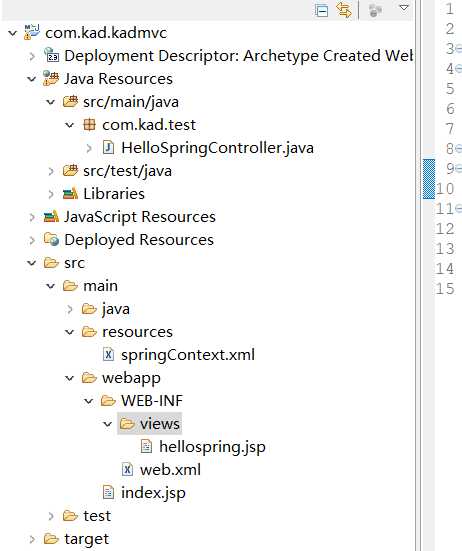
Task: Click line number 10 in editor gutter
Action: (445, 189)
